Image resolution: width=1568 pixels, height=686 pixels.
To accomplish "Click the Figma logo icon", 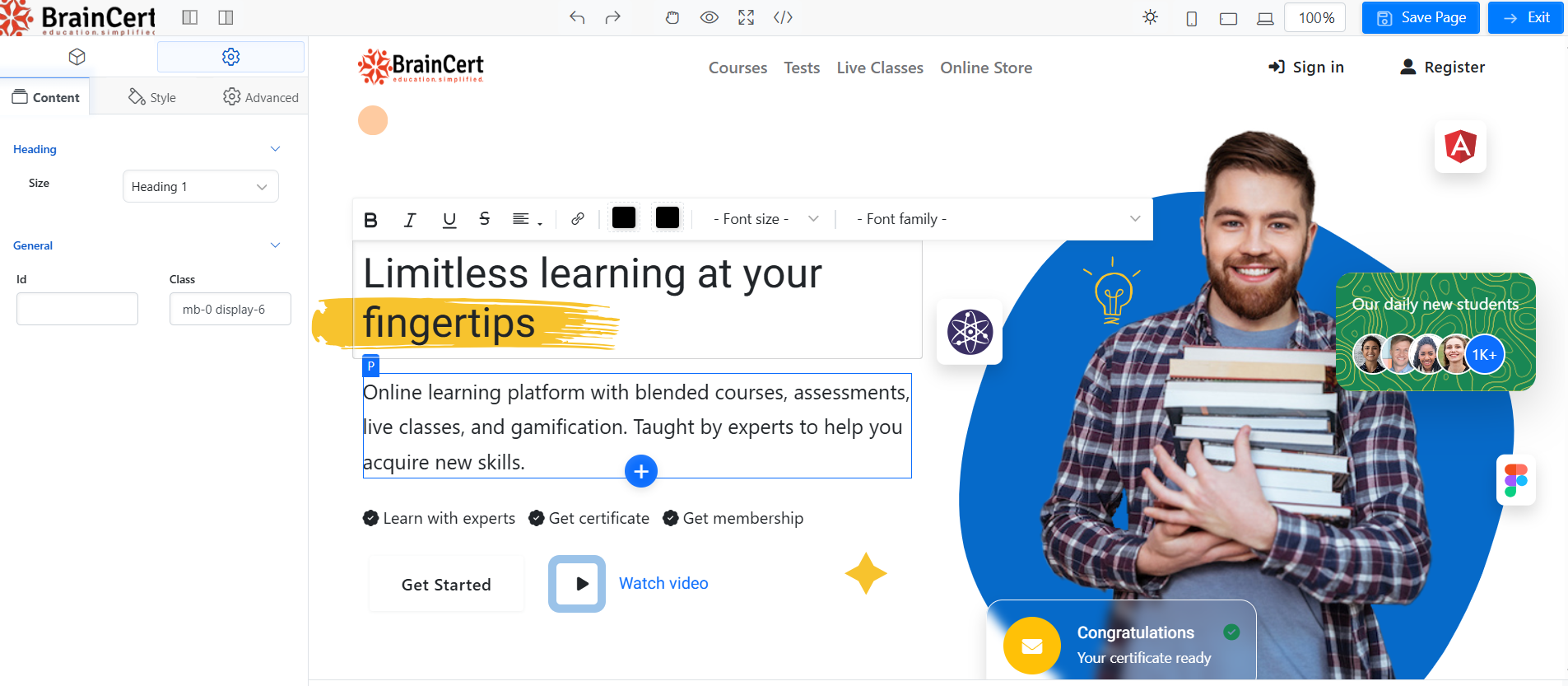I will (1516, 480).
